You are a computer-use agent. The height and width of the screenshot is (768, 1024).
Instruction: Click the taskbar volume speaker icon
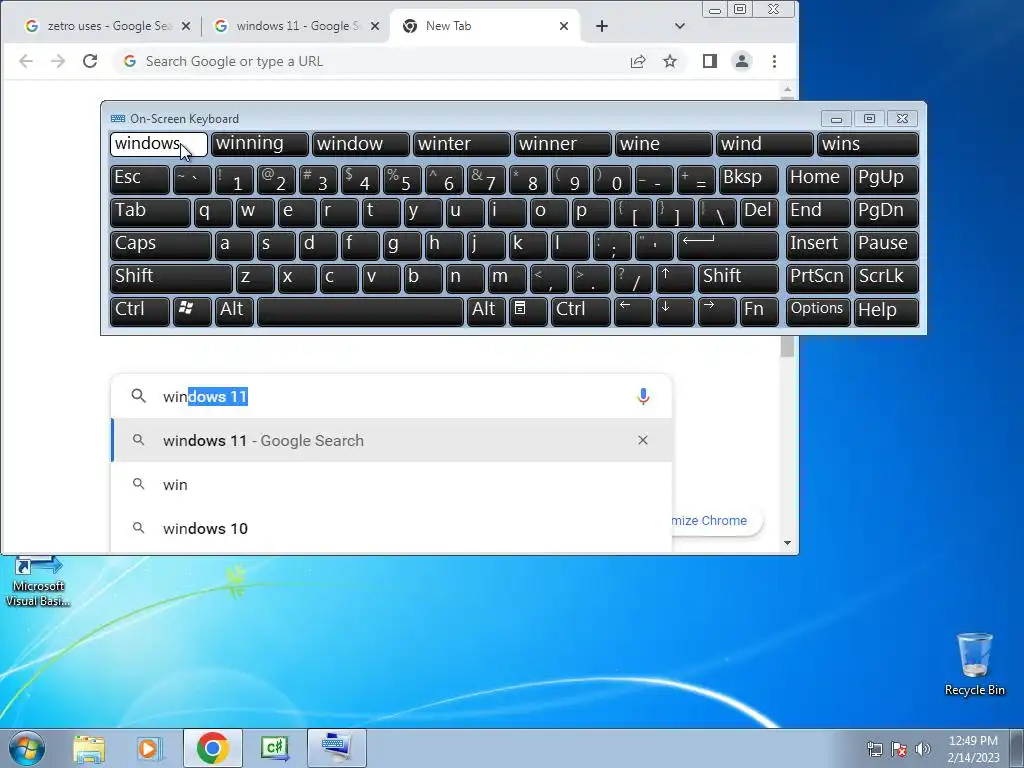pos(923,749)
